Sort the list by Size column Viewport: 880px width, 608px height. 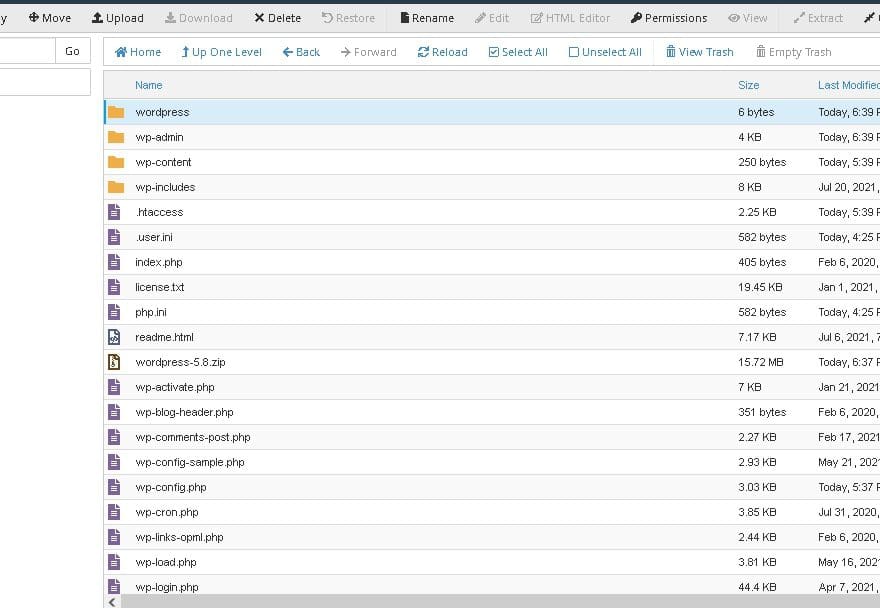[749, 85]
